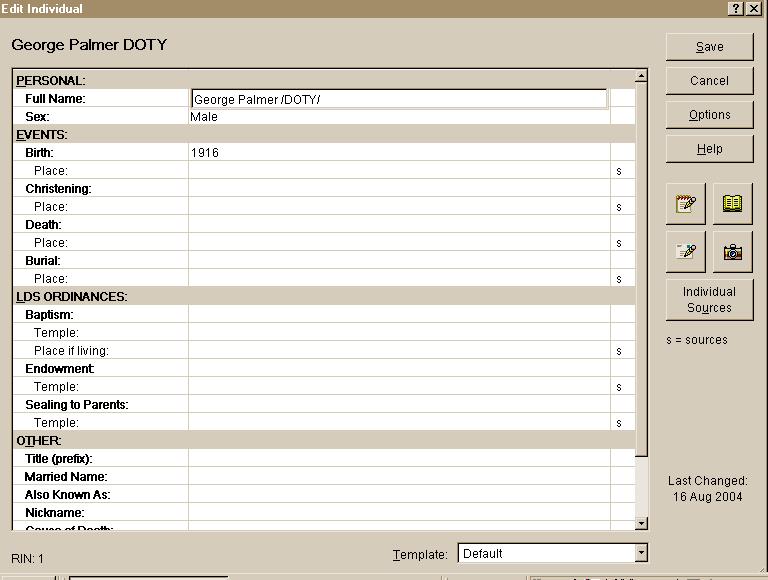Image resolution: width=768 pixels, height=580 pixels.
Task: Click the Death Place field
Action: point(399,242)
